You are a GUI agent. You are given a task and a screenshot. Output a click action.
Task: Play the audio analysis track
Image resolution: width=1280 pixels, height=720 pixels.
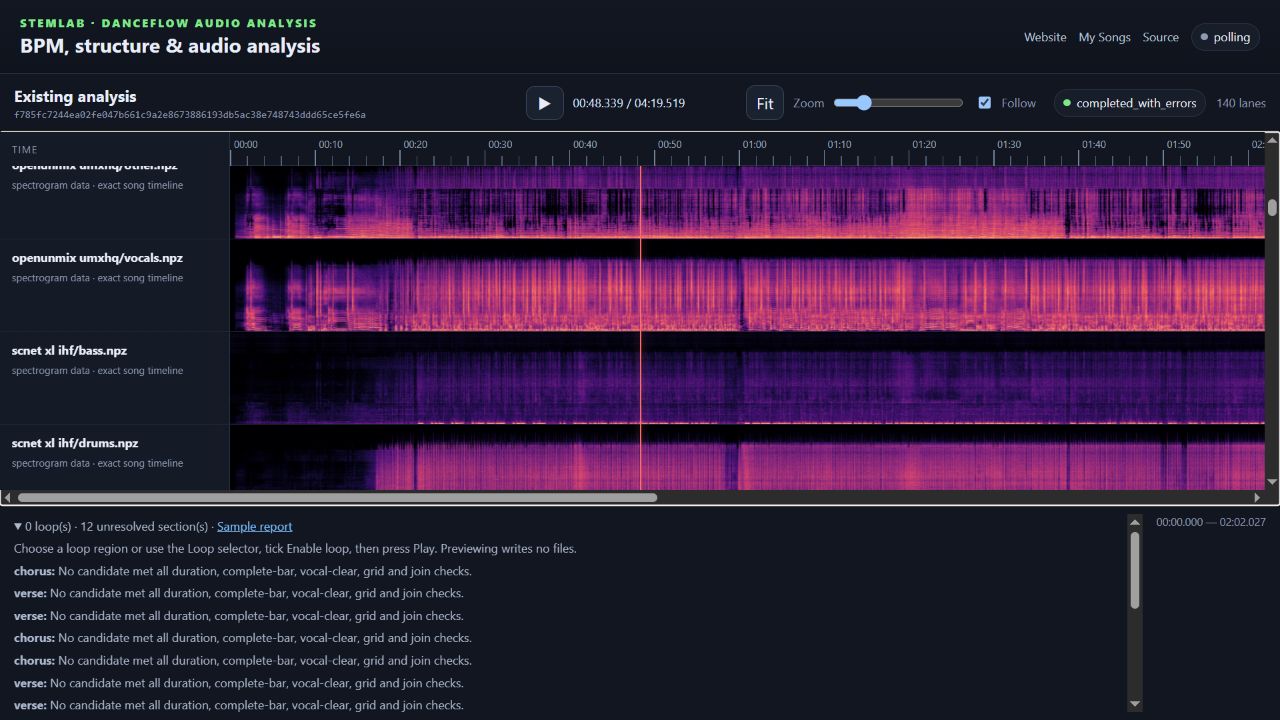pyautogui.click(x=545, y=103)
